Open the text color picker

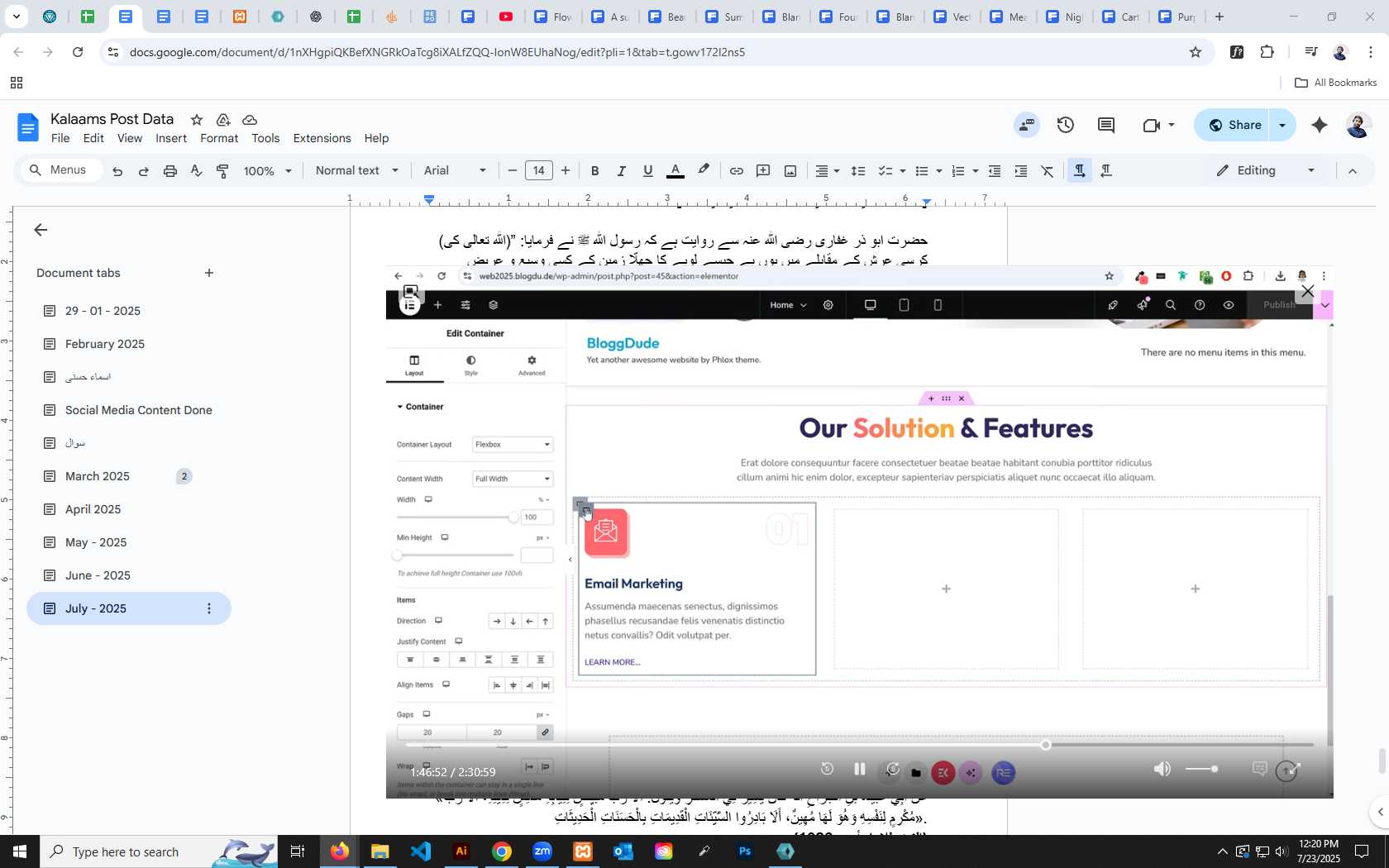[675, 171]
